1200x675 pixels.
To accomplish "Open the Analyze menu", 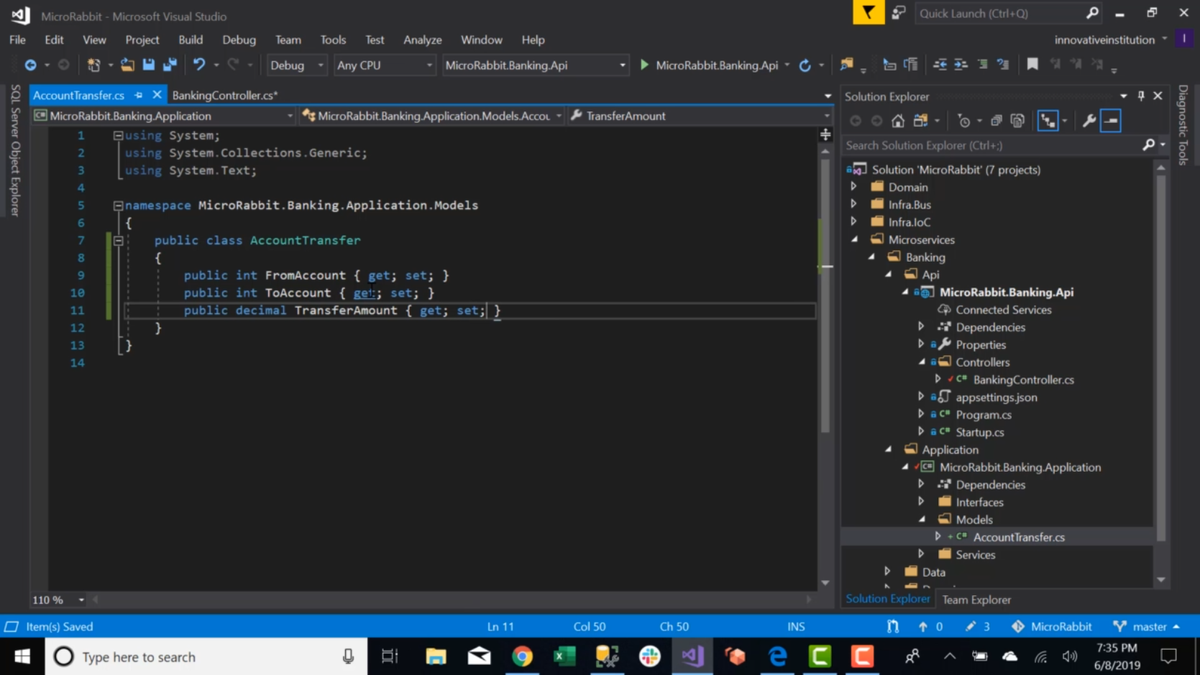I will (422, 40).
